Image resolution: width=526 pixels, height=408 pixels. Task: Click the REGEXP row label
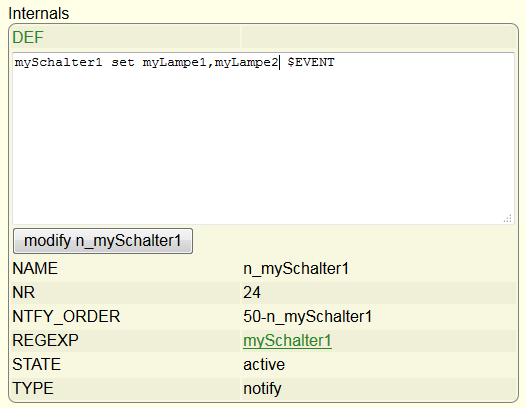coord(45,341)
